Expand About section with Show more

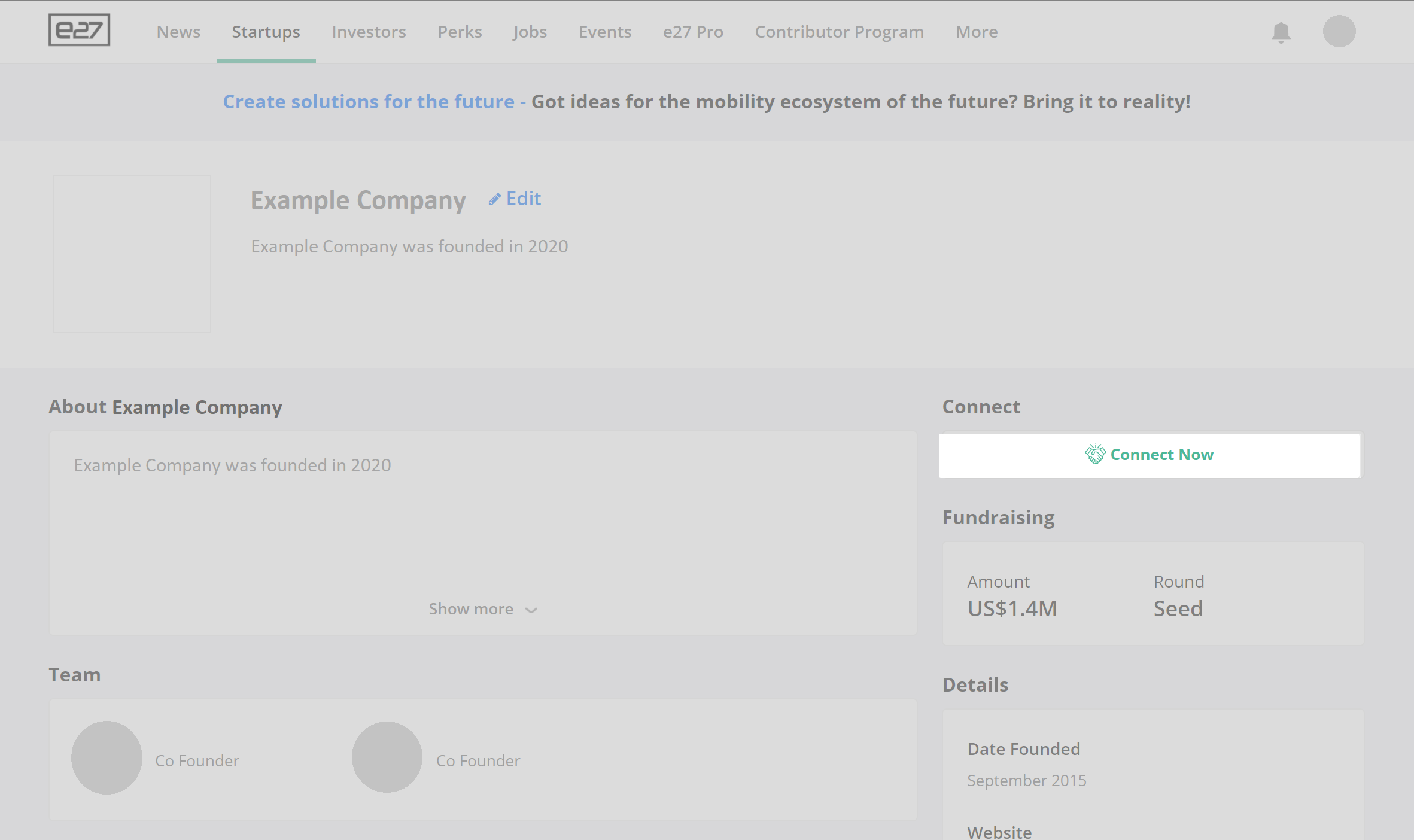(x=471, y=609)
